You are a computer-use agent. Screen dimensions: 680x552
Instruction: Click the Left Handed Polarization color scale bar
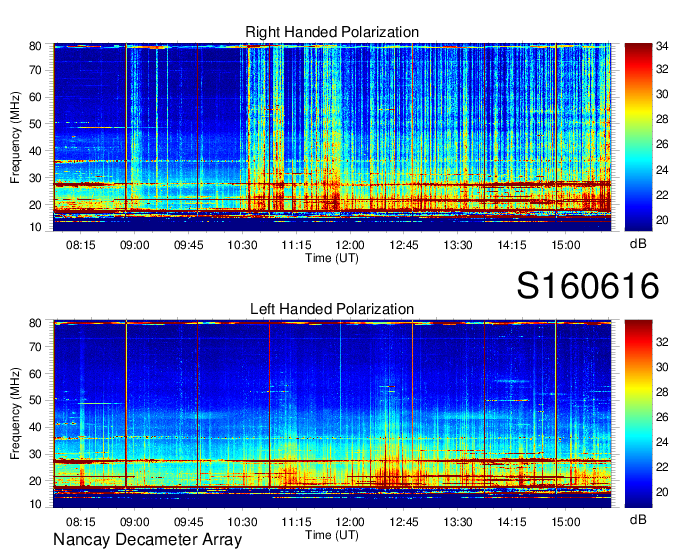tap(638, 414)
